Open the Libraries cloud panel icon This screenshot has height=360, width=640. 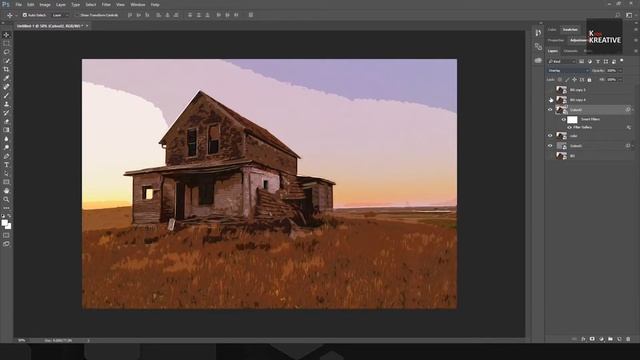pyautogui.click(x=538, y=60)
